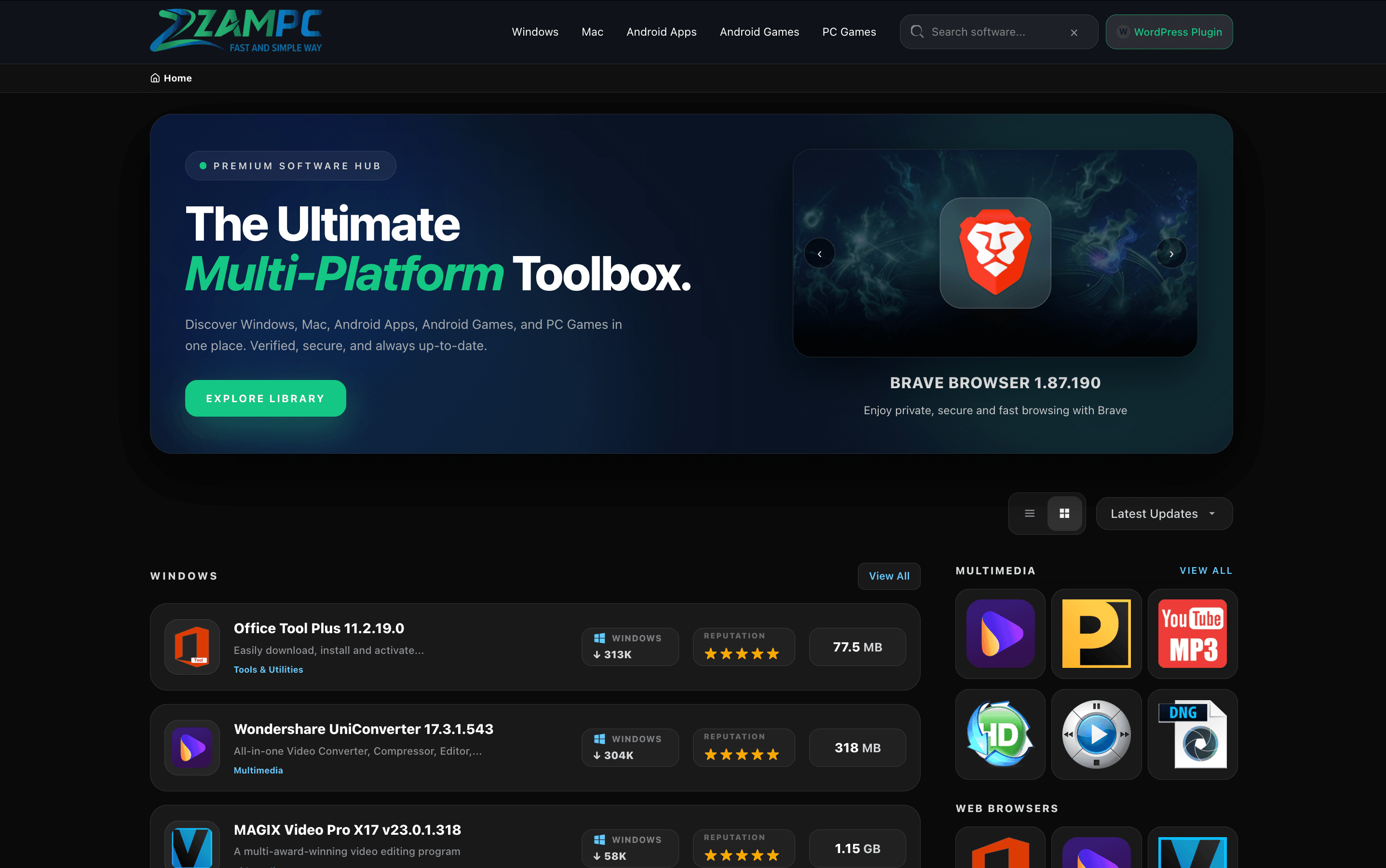Open the YouTube MP3 icon
Screen dimensions: 1386x868
(1193, 634)
